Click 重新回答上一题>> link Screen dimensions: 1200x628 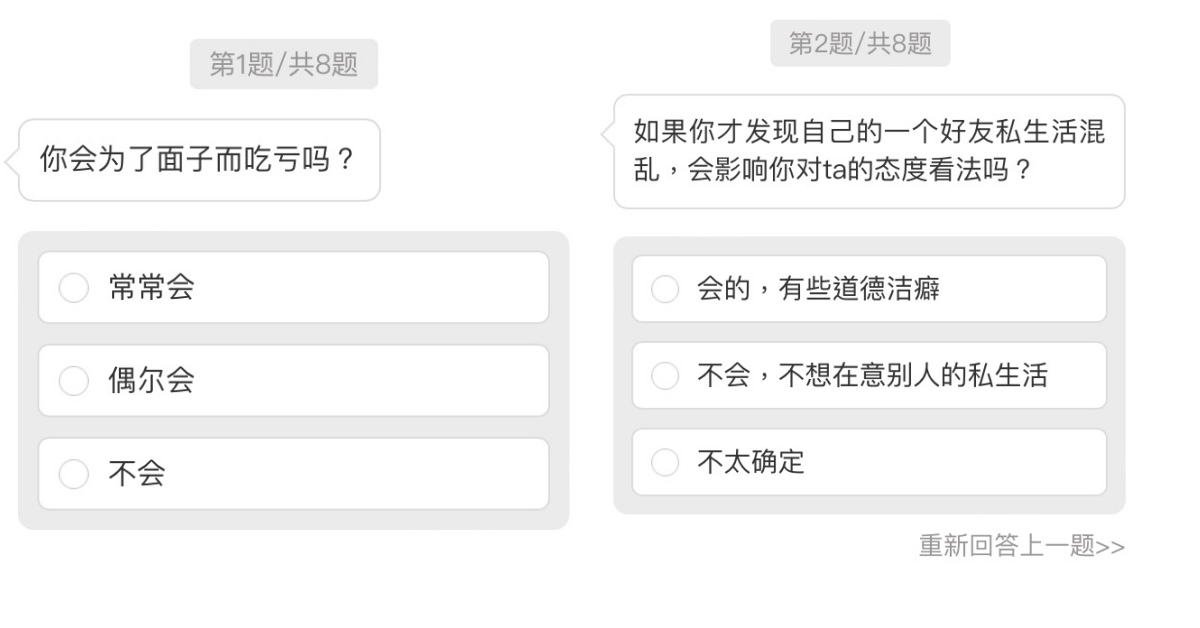click(x=1021, y=546)
